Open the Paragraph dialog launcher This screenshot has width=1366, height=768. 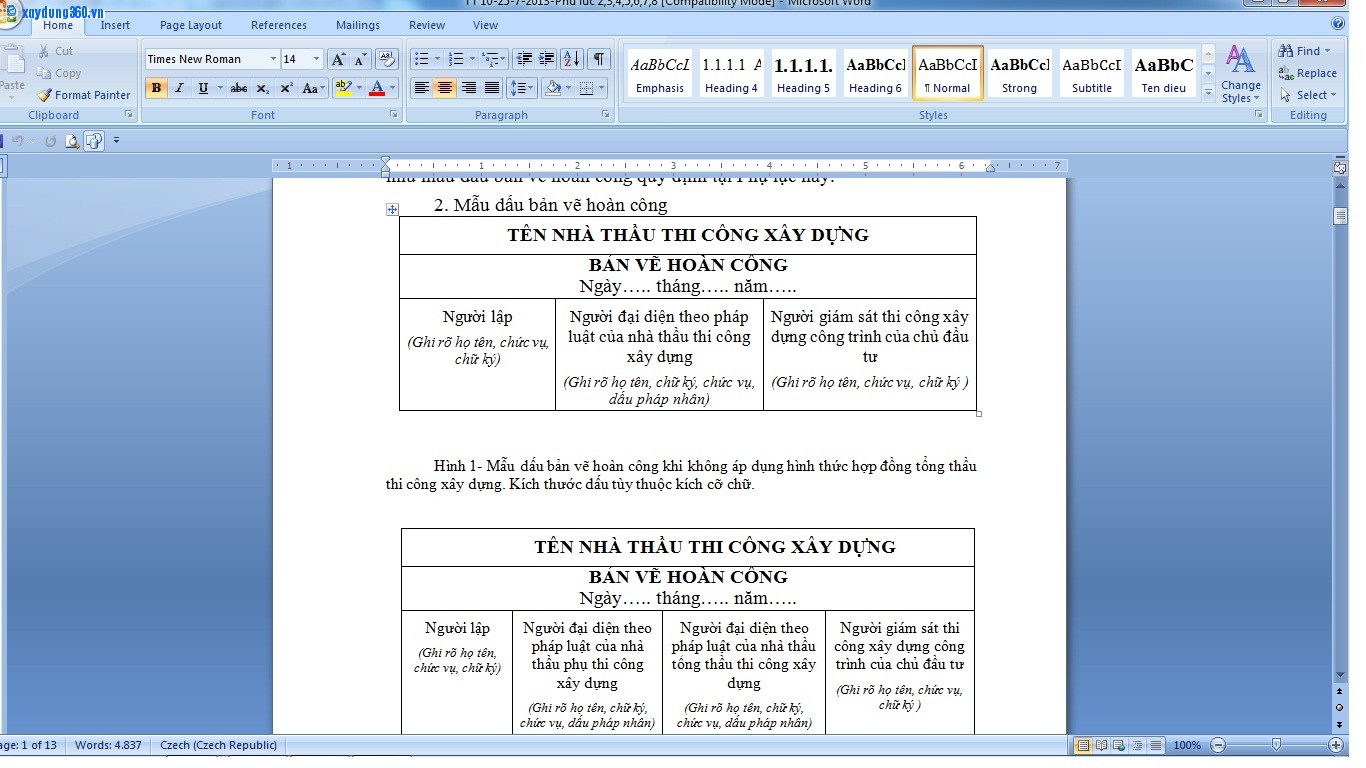point(606,115)
